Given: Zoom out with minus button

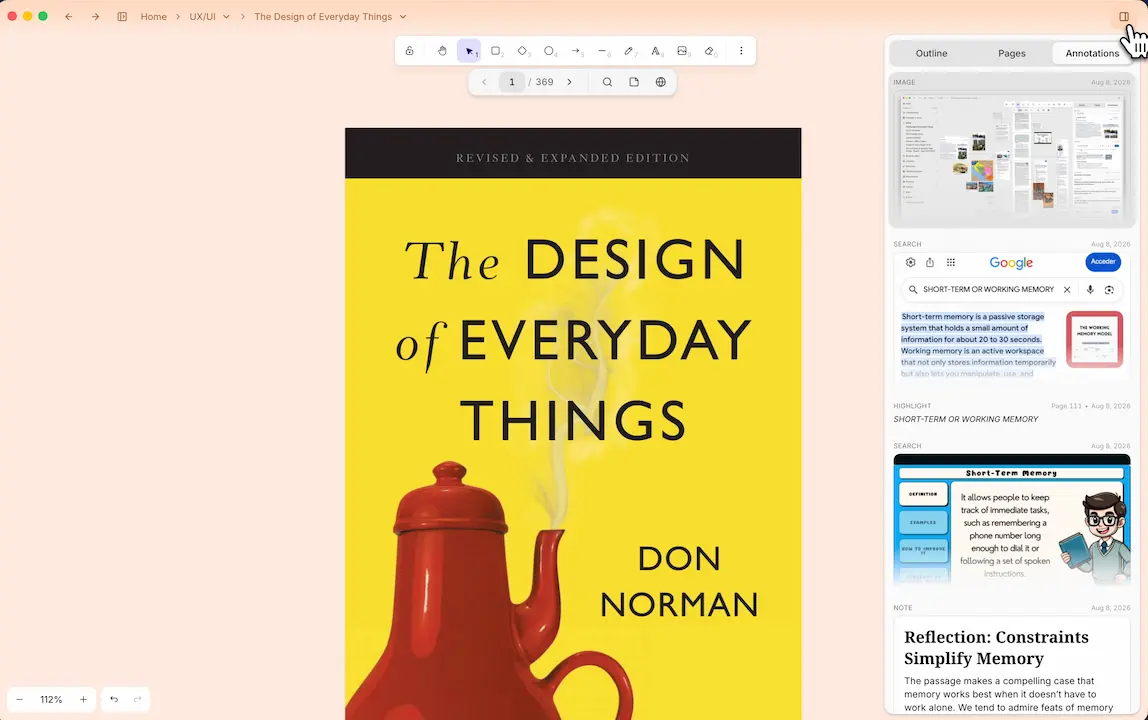Looking at the screenshot, I should point(20,699).
